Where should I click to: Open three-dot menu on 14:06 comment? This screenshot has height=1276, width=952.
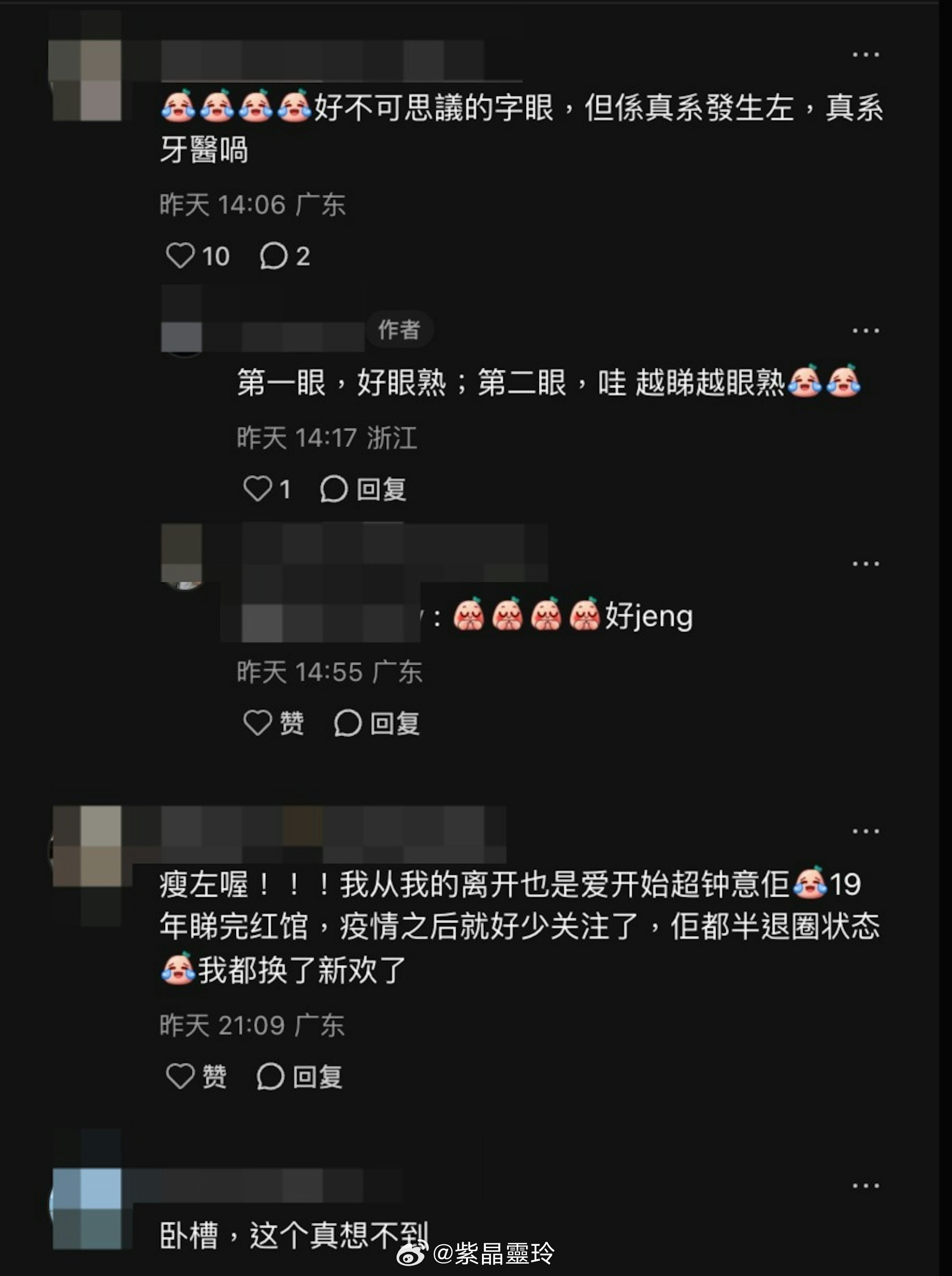coord(866,55)
